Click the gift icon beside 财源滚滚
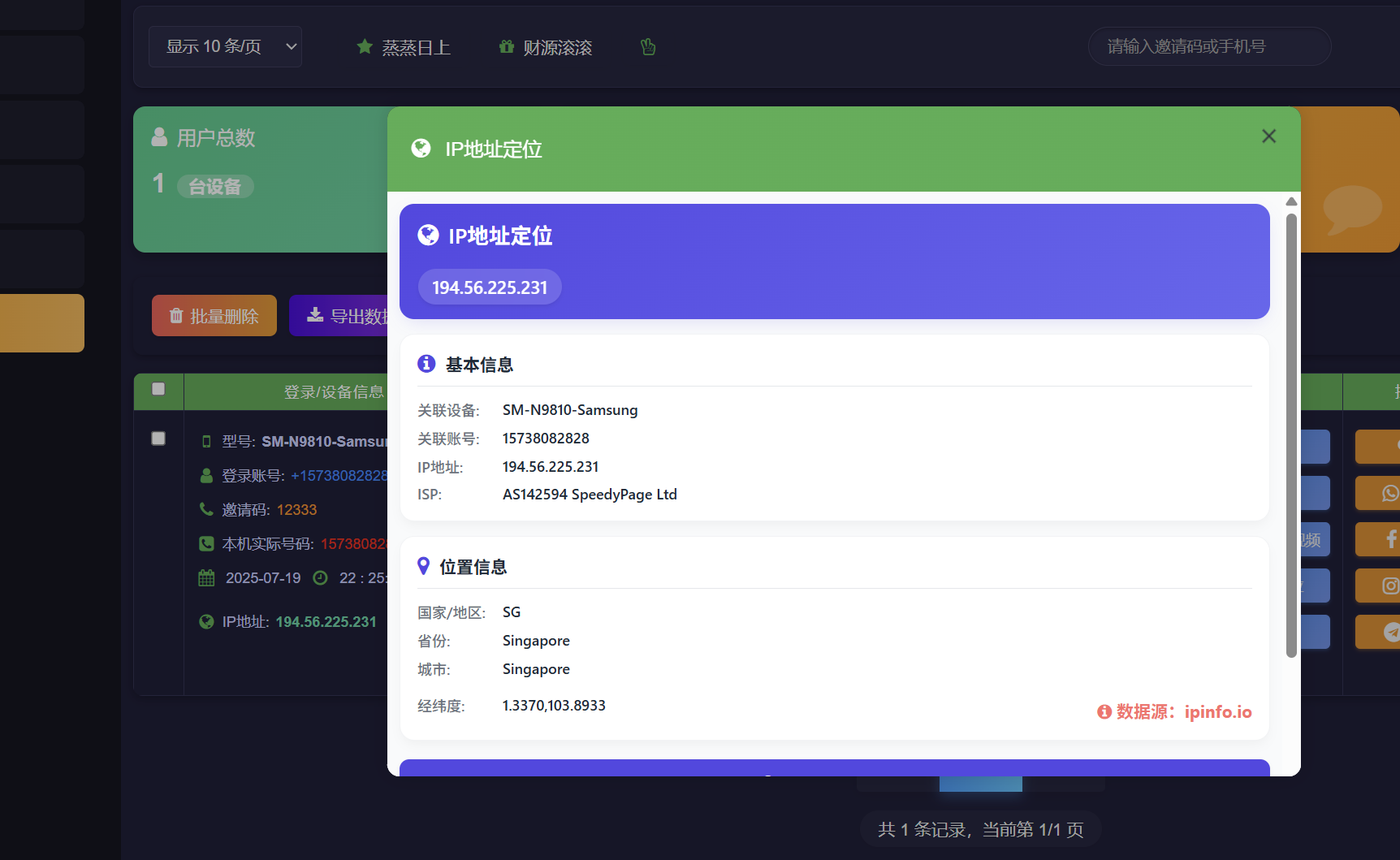This screenshot has width=1400, height=860. (507, 47)
